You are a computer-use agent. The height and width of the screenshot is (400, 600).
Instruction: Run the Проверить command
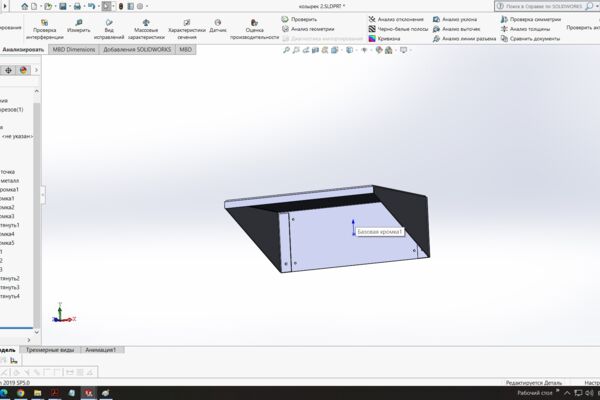pos(299,19)
